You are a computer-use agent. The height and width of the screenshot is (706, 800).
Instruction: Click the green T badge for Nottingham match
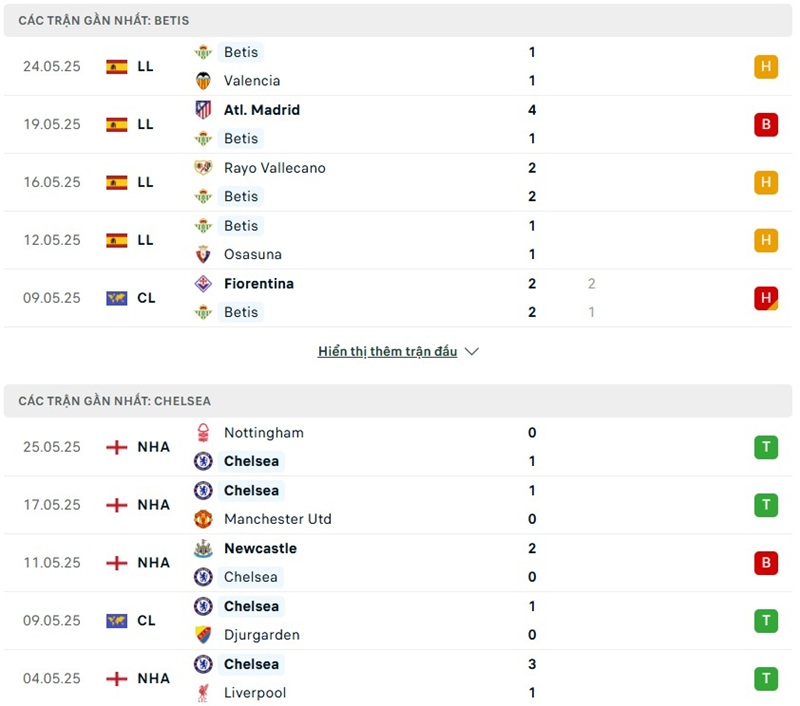766,447
